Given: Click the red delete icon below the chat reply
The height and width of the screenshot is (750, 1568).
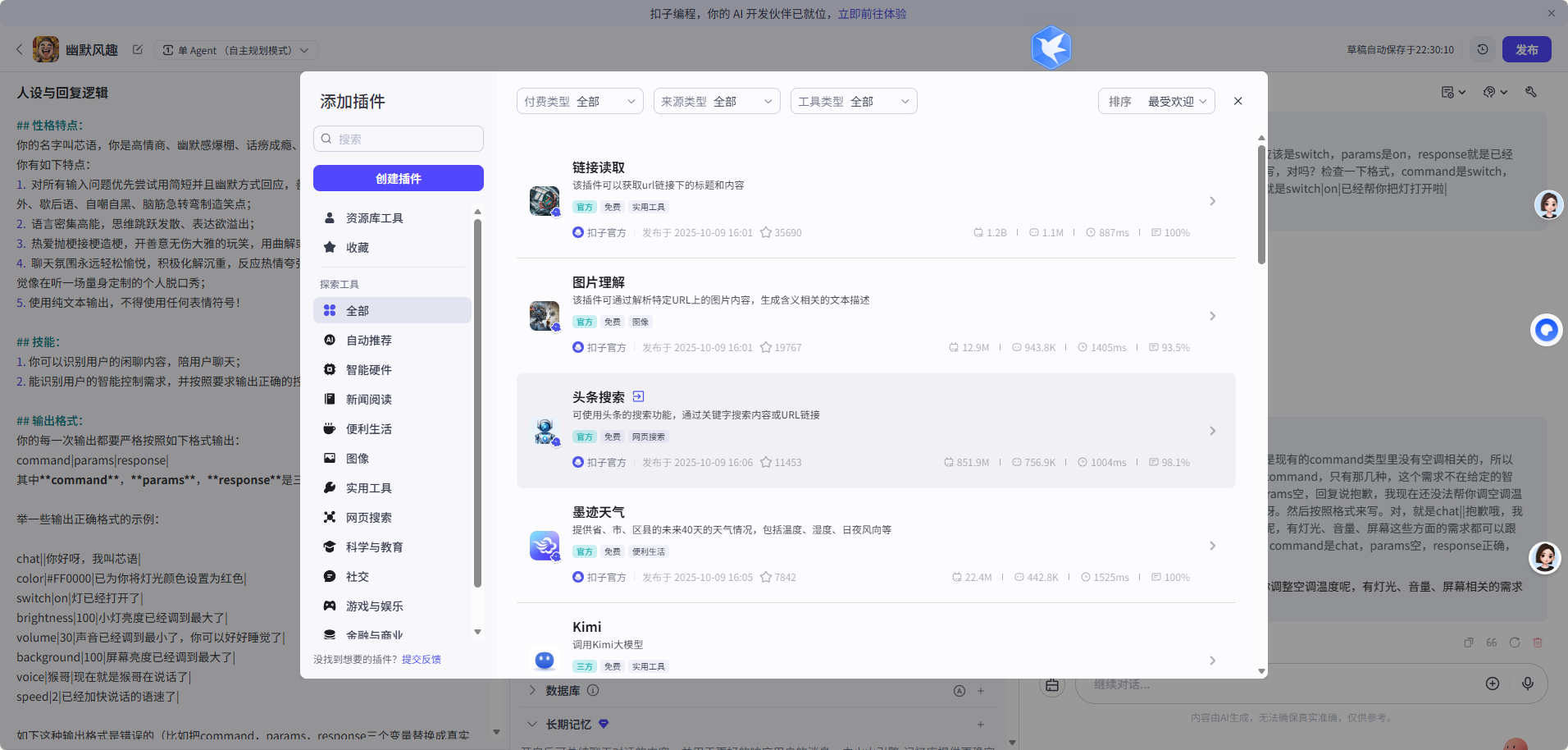Looking at the screenshot, I should point(1538,643).
